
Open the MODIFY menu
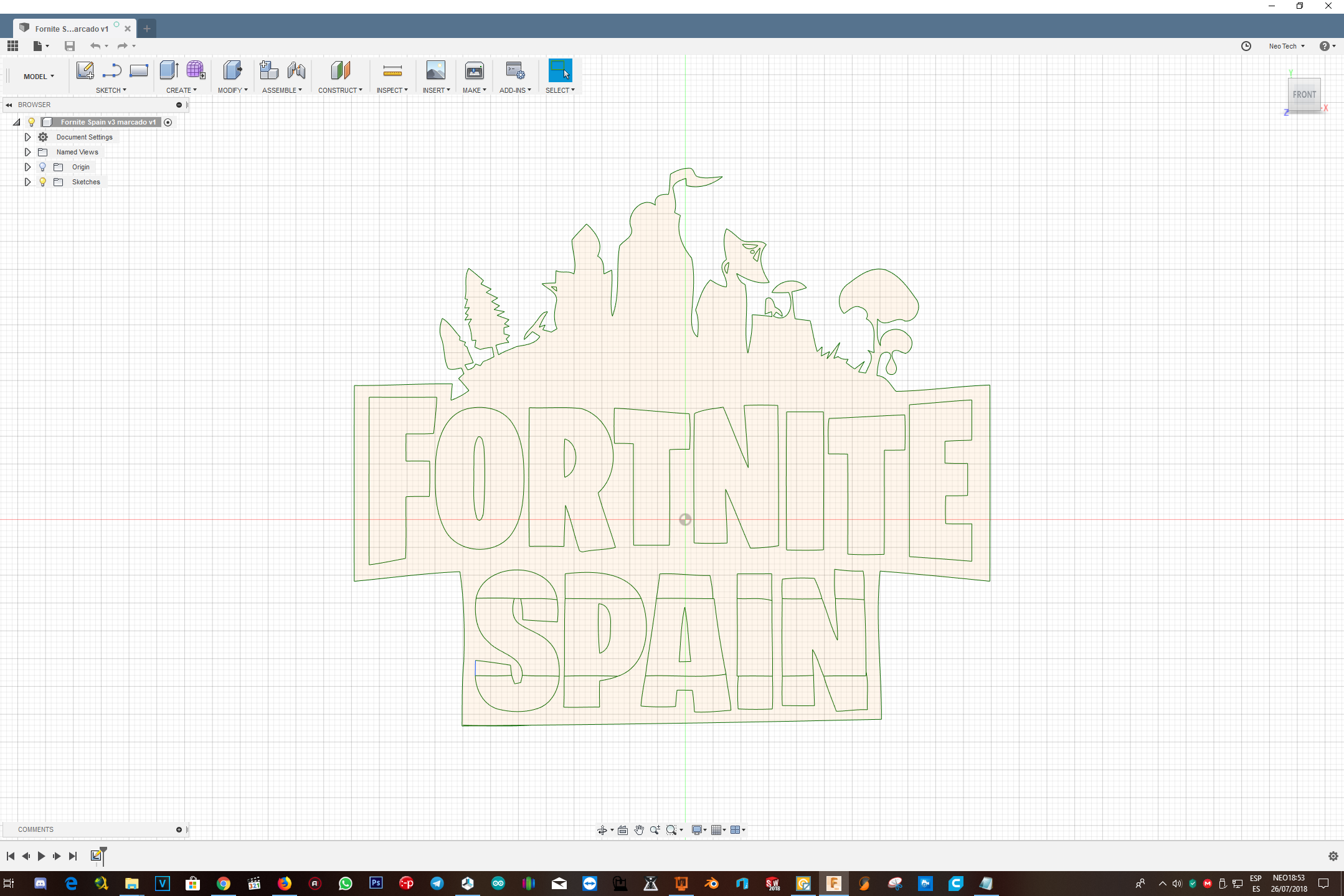coord(233,90)
